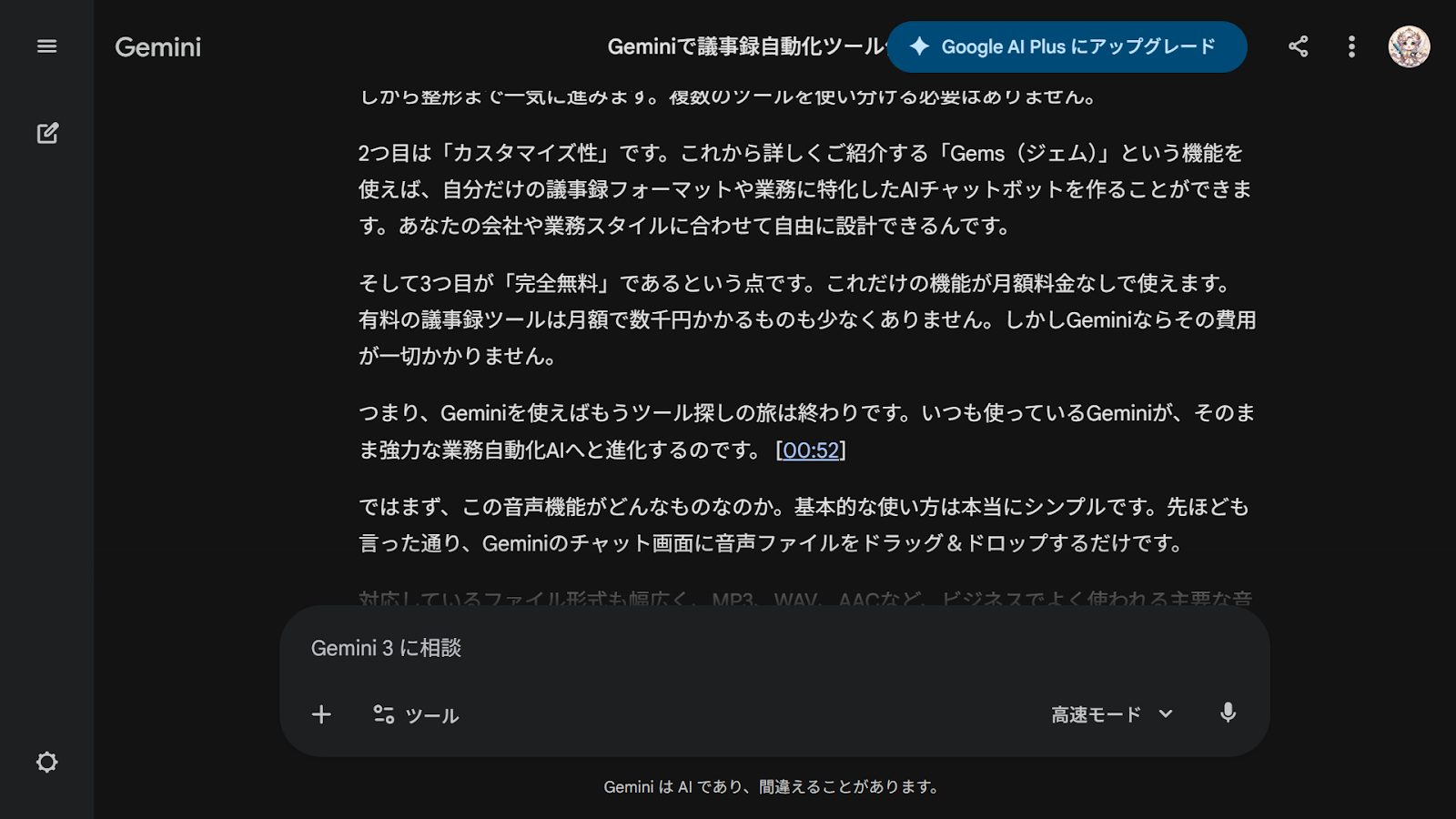Expand the 高速モード mode selector
Image resolution: width=1456 pixels, height=819 pixels.
click(1097, 714)
